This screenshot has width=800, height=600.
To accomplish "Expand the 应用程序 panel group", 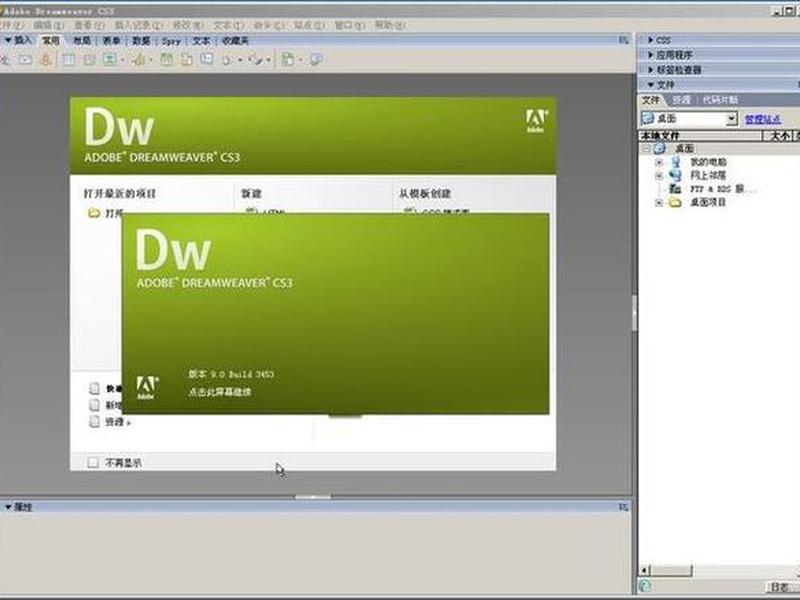I will point(651,55).
